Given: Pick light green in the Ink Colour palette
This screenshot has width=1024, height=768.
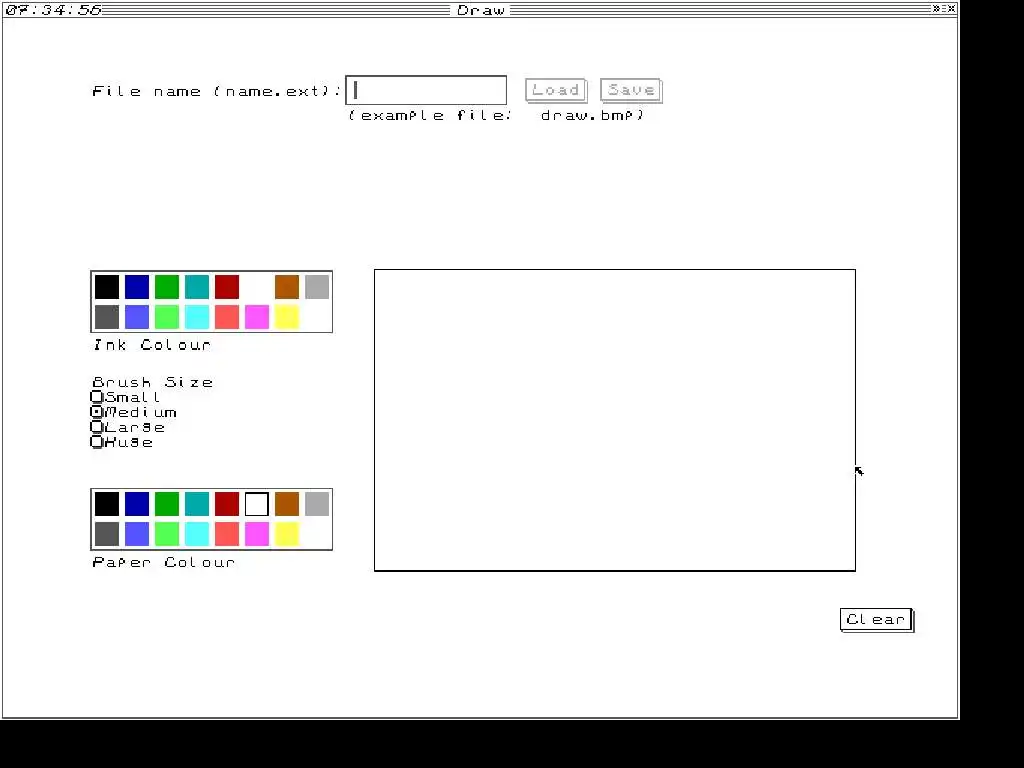Looking at the screenshot, I should [167, 317].
